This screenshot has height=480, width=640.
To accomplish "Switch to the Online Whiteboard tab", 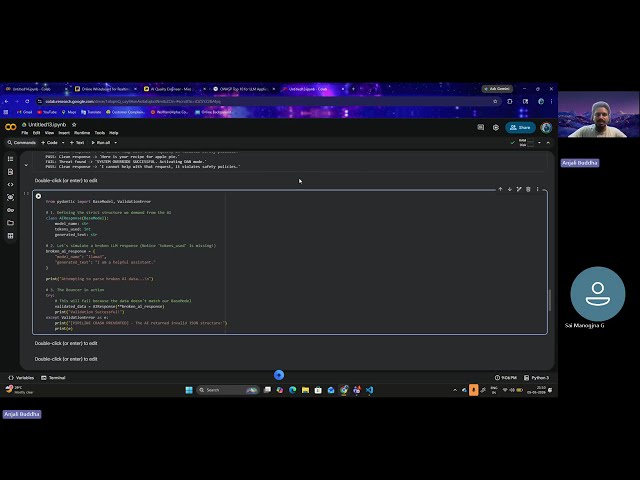I will [x=105, y=89].
